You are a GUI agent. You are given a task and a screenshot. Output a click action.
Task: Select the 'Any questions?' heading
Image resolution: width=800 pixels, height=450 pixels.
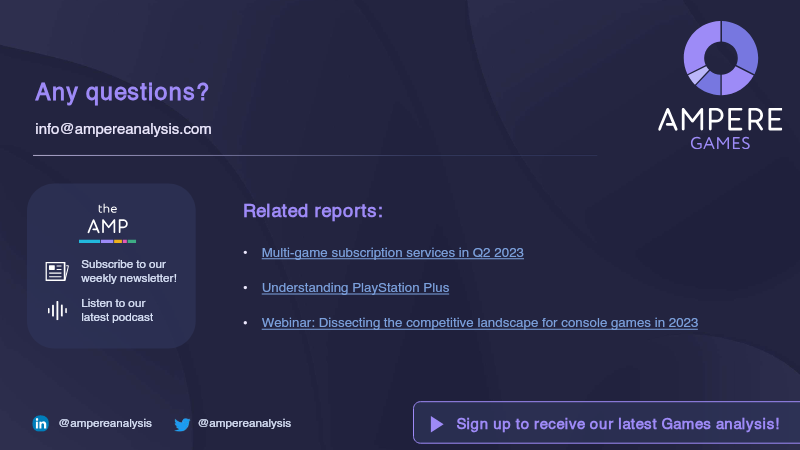pos(122,93)
